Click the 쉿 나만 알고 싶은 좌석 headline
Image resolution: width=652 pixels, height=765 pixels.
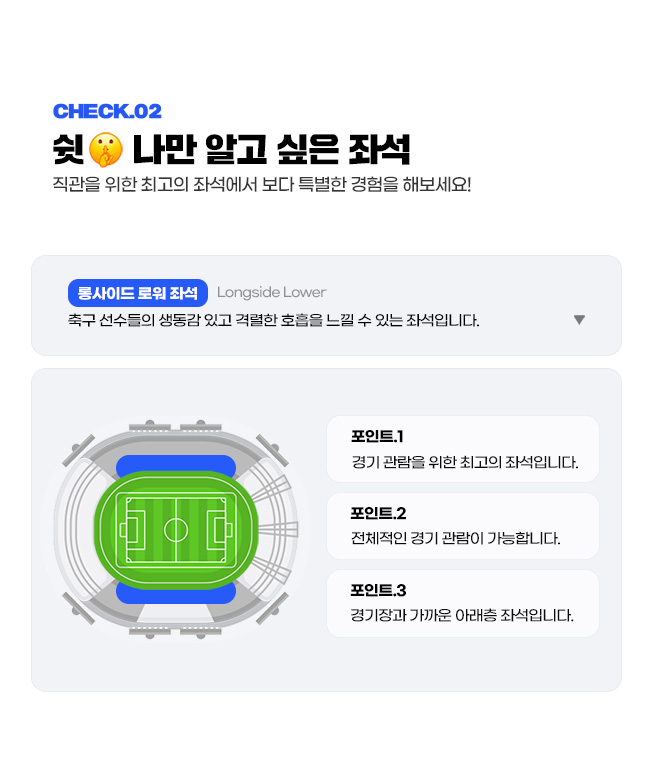tap(231, 149)
